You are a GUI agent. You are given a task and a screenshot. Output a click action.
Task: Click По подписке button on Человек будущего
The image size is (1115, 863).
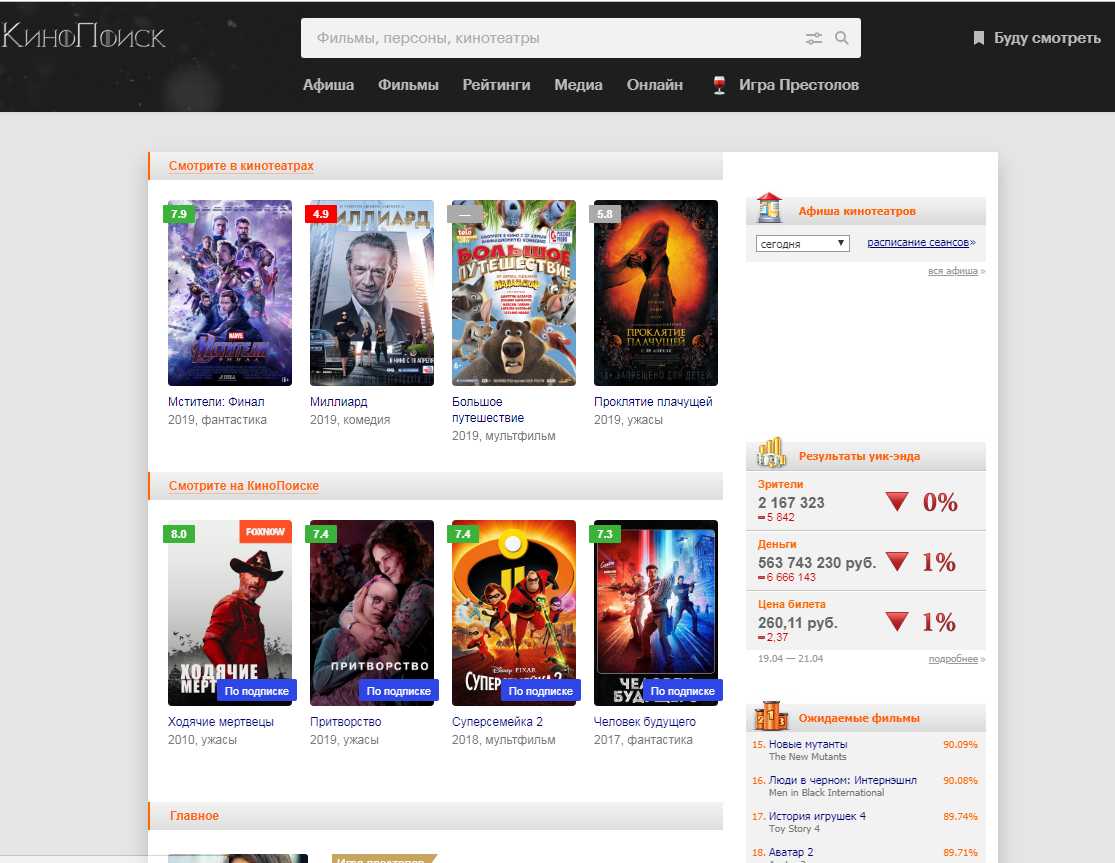pyautogui.click(x=683, y=691)
